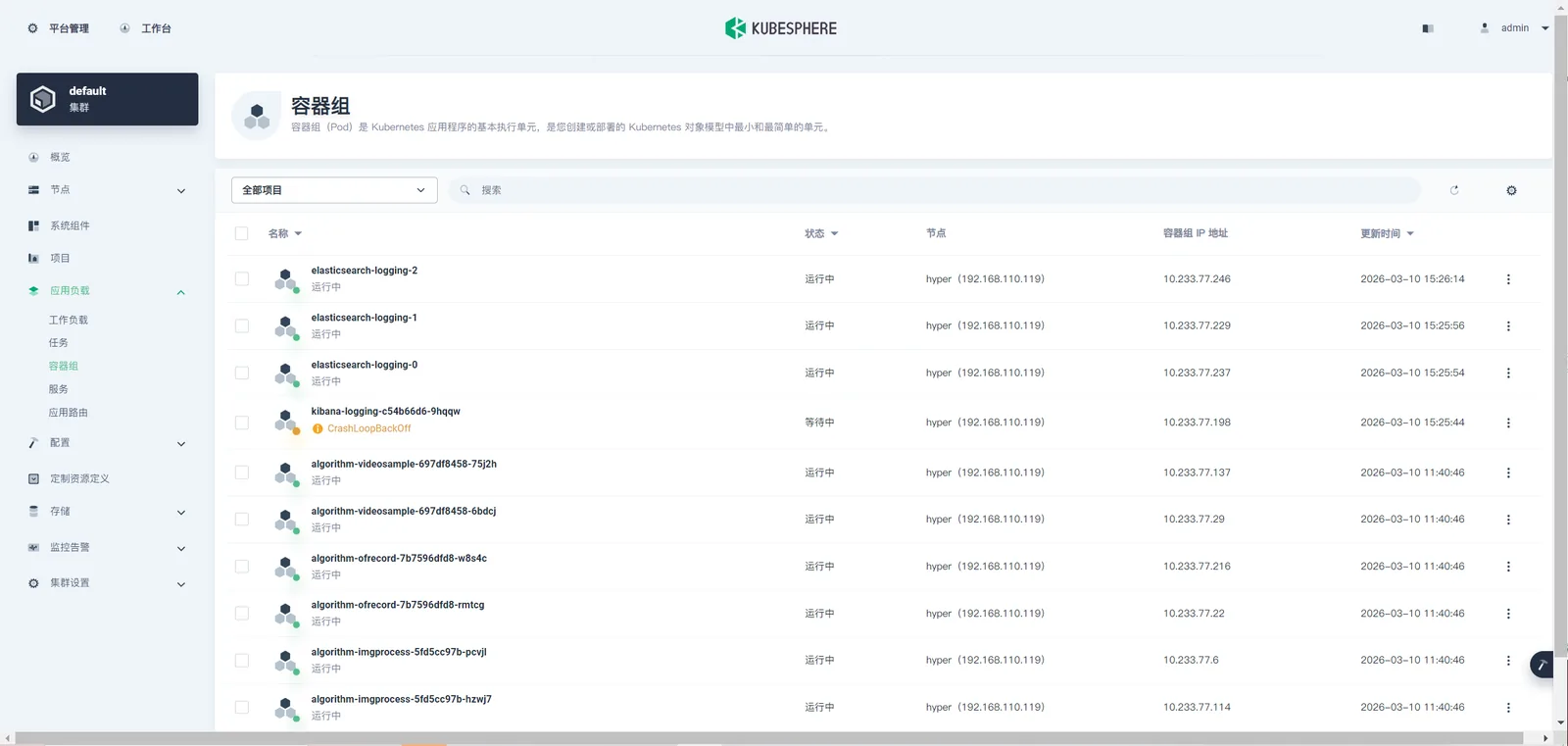Image resolution: width=1568 pixels, height=746 pixels.
Task: Check the algorithm-imgprocess-5fd5cc97b-pcvjl checkbox
Action: tap(242, 661)
